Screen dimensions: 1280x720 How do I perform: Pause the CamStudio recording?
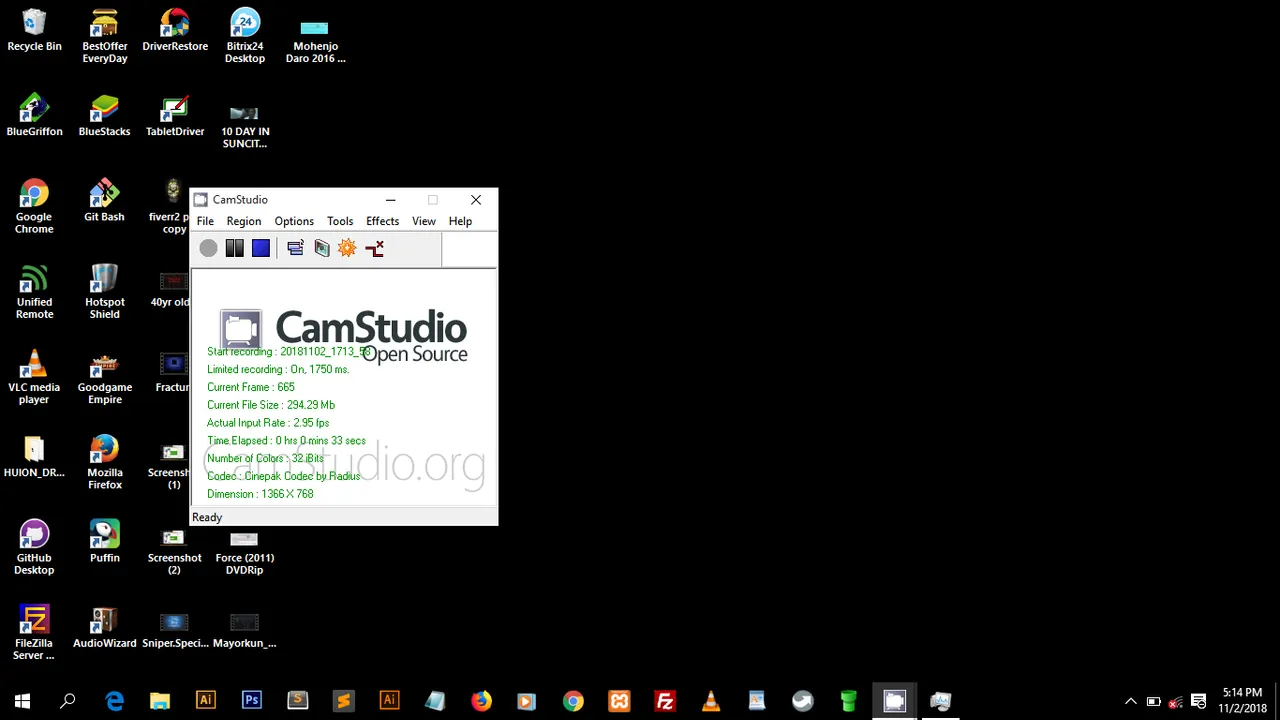(234, 248)
